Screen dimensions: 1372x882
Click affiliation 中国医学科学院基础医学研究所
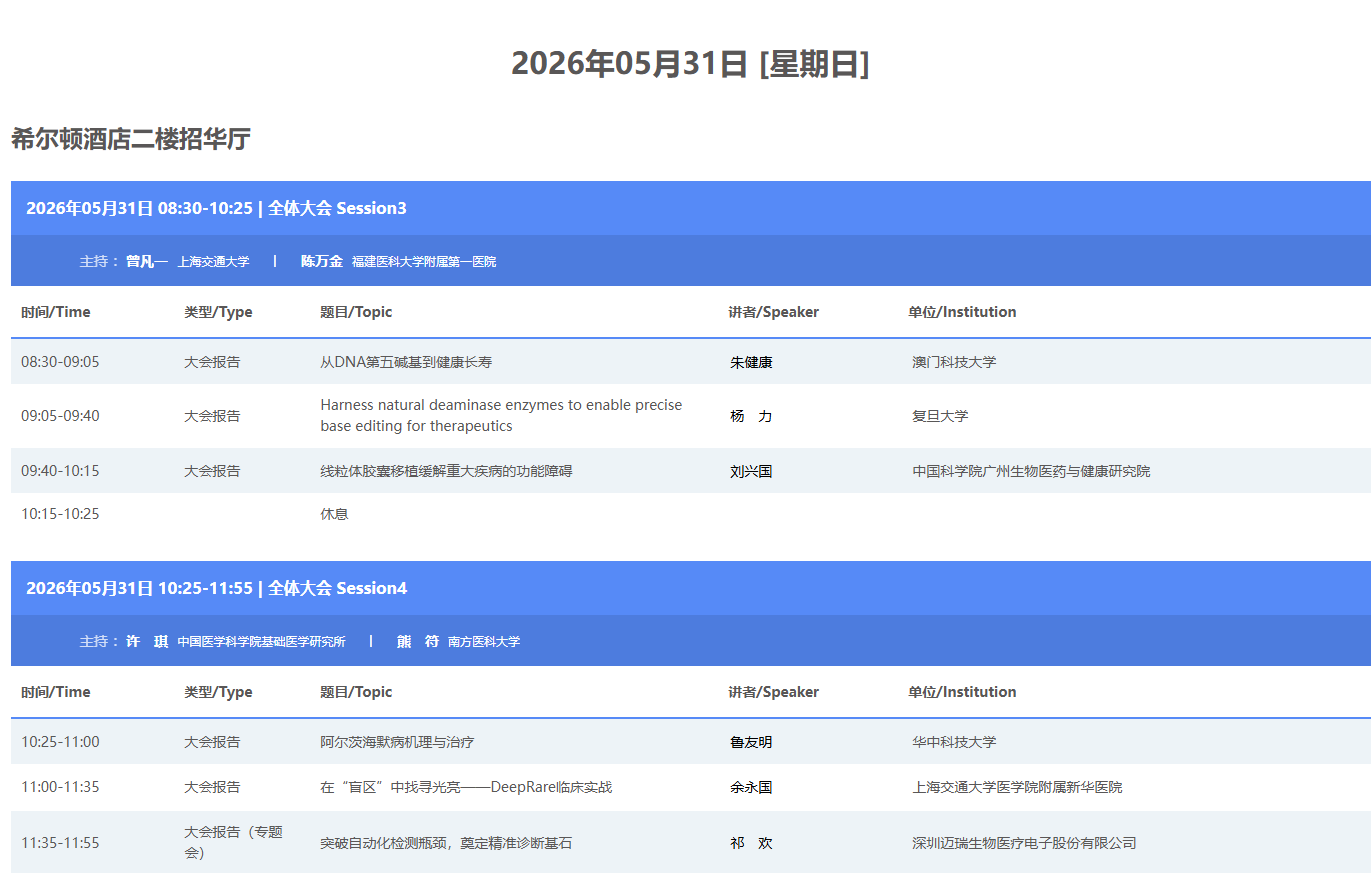coord(262,642)
